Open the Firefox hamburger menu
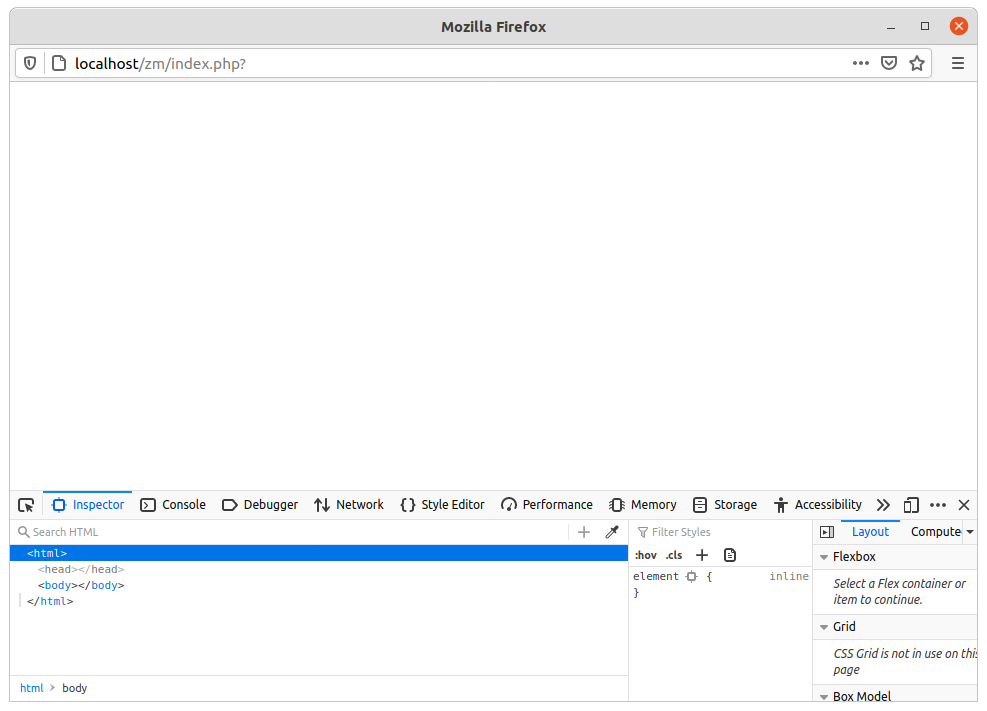 tap(957, 64)
